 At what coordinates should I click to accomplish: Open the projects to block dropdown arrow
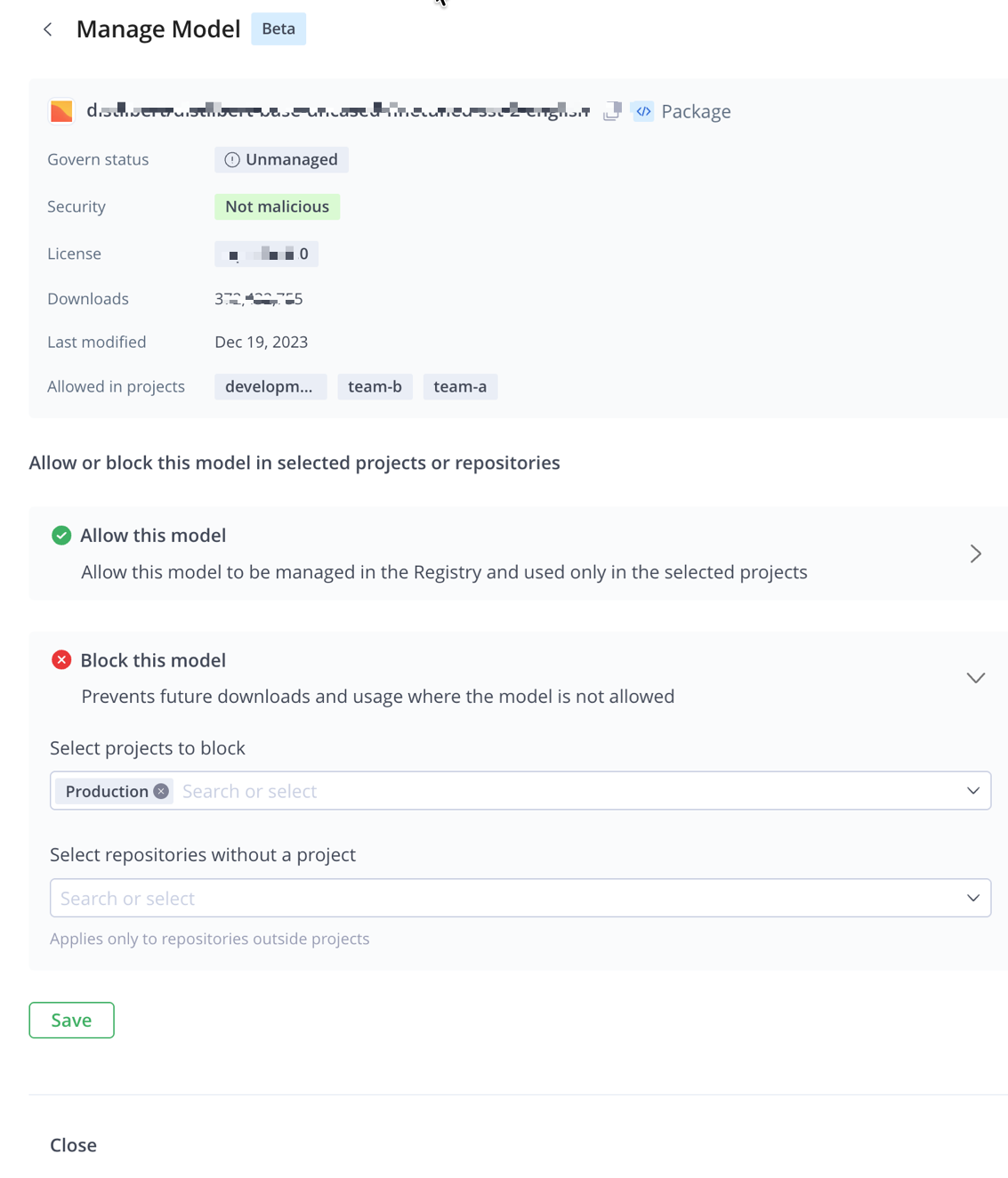click(x=973, y=791)
